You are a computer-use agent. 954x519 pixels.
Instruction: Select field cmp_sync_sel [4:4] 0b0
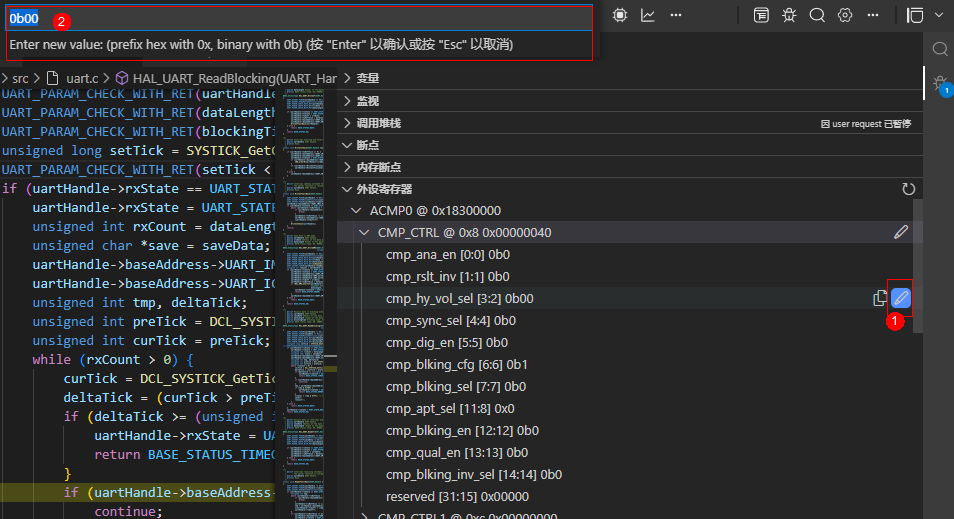click(x=451, y=320)
